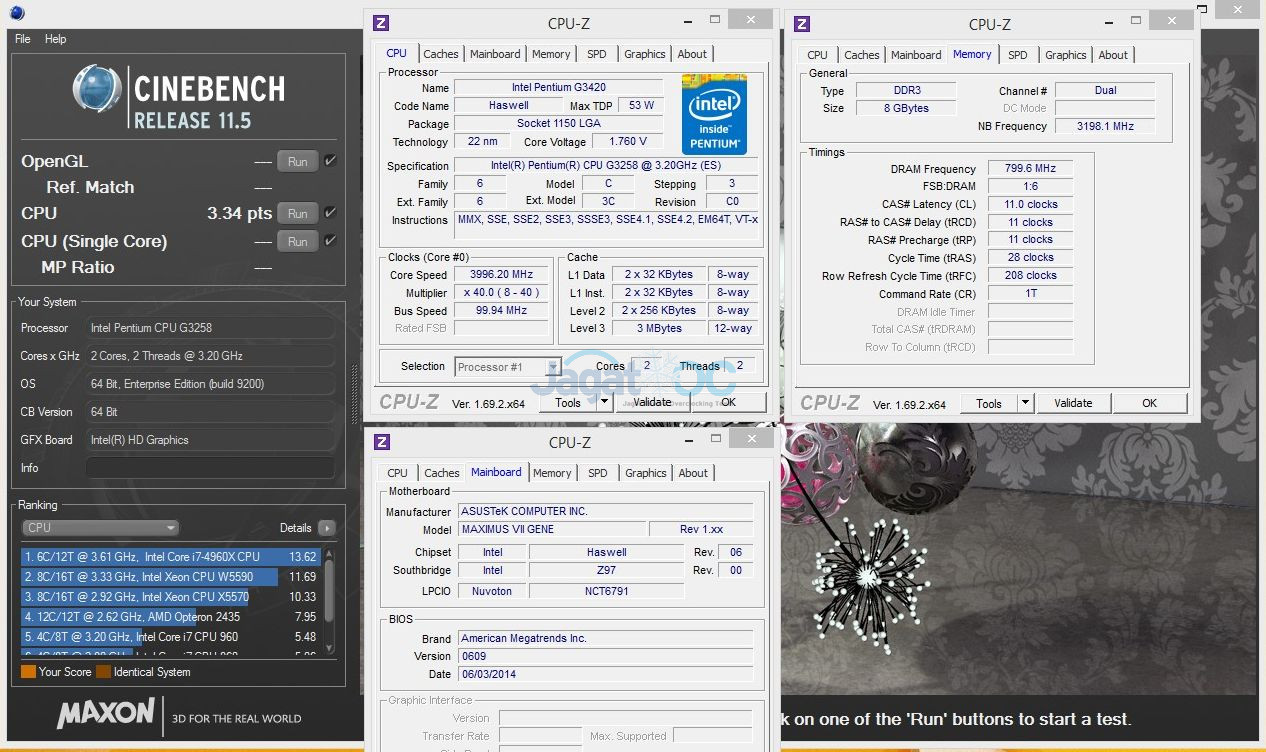Open About tab in Mainboard window
The width and height of the screenshot is (1266, 752).
point(693,473)
